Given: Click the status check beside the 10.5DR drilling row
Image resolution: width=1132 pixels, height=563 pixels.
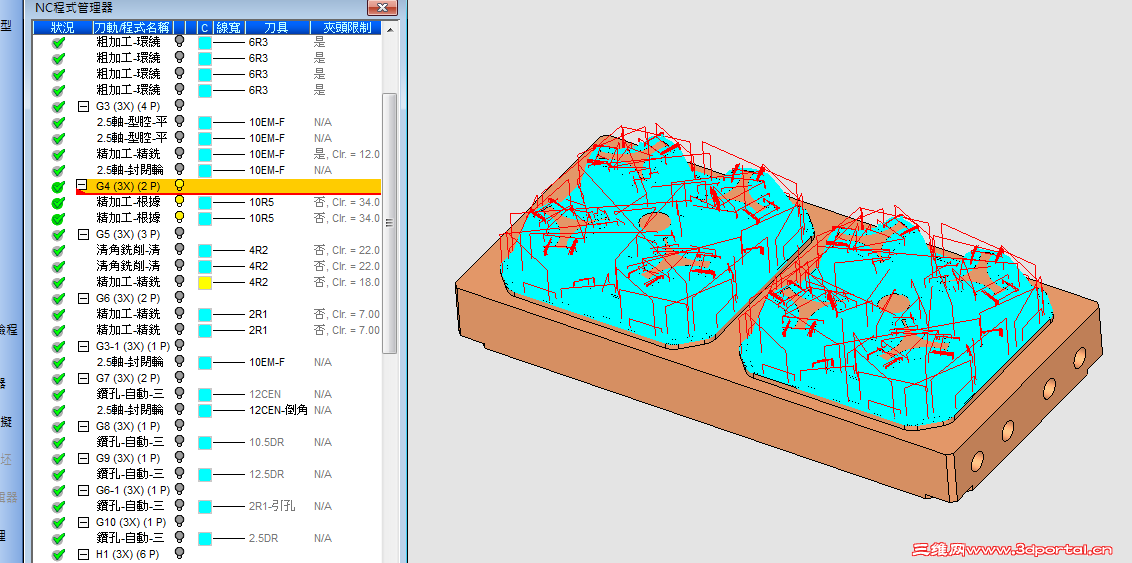Looking at the screenshot, I should coord(58,443).
